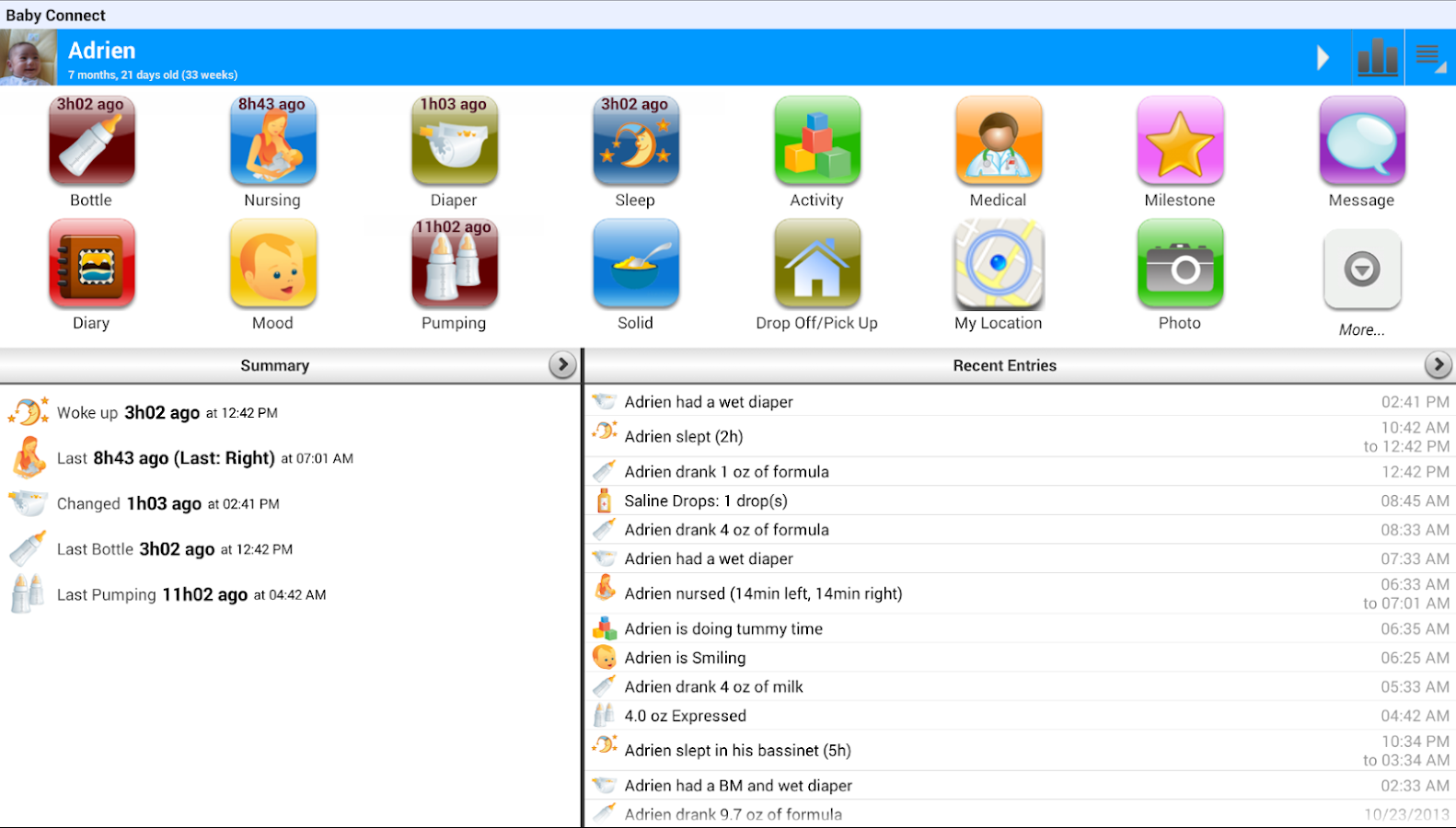This screenshot has height=828, width=1456.
Task: Switch to next child with arrow
Action: pos(1323,58)
